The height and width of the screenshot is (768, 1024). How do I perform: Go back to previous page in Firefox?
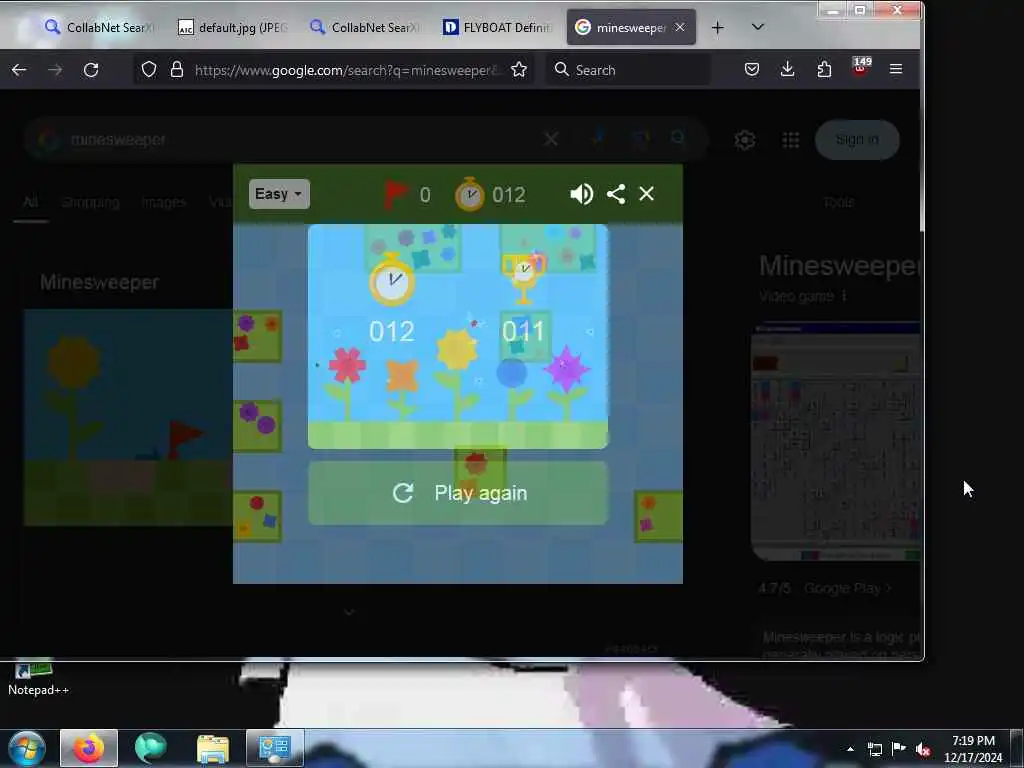tap(19, 70)
